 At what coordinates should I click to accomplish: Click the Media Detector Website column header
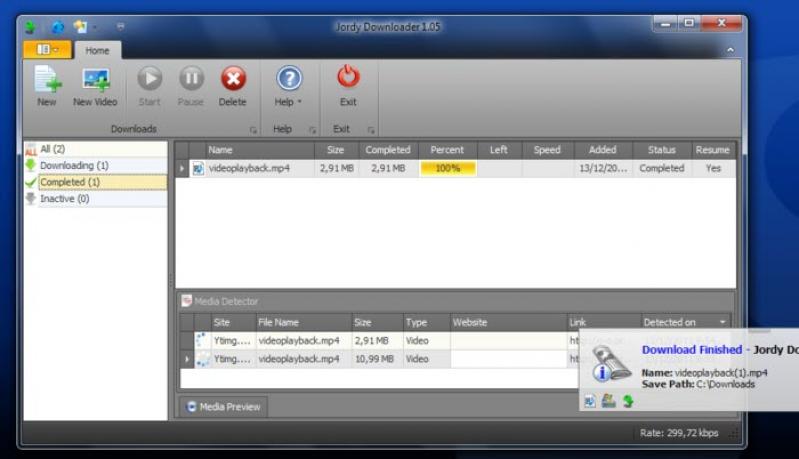[508, 322]
